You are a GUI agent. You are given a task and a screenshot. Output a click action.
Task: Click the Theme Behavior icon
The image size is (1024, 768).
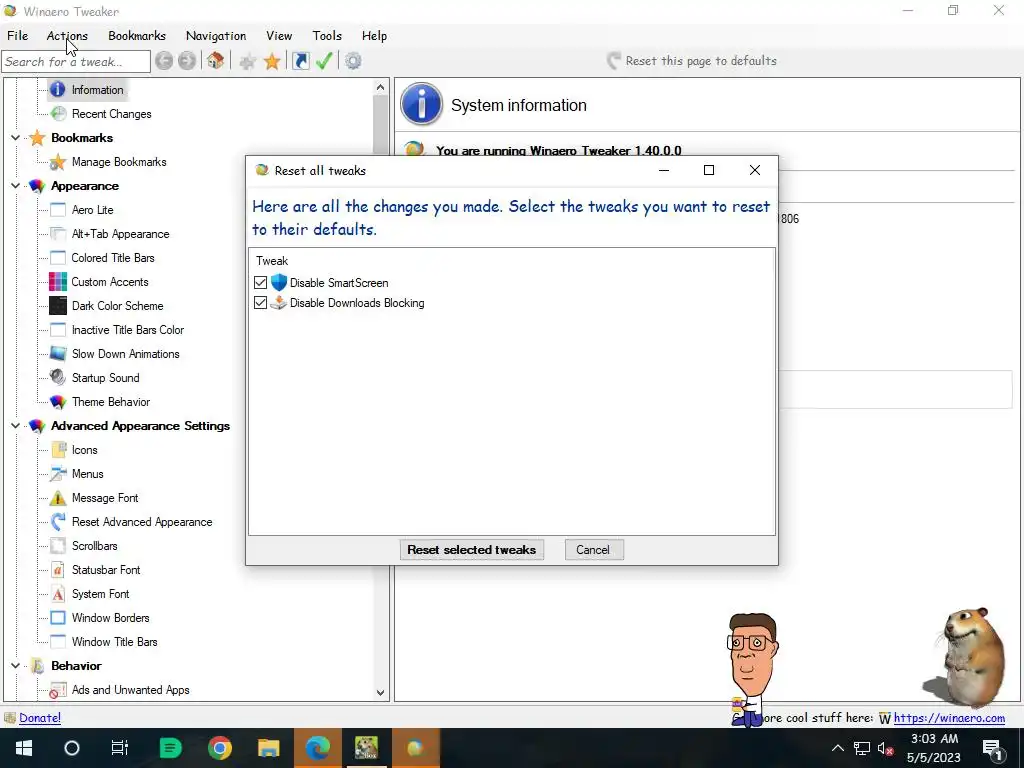(x=57, y=402)
